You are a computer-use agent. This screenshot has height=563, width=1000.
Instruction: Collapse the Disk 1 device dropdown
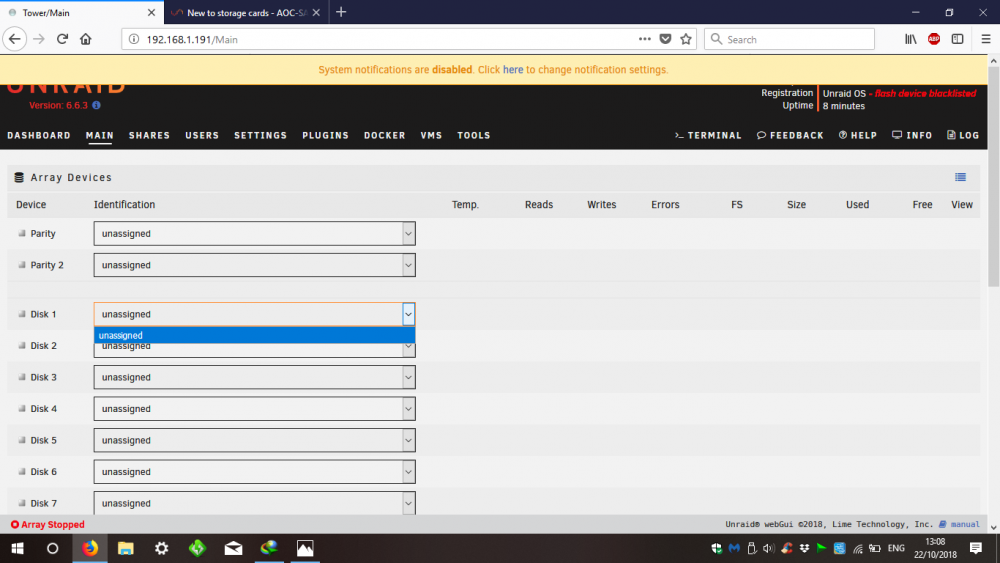tap(408, 314)
